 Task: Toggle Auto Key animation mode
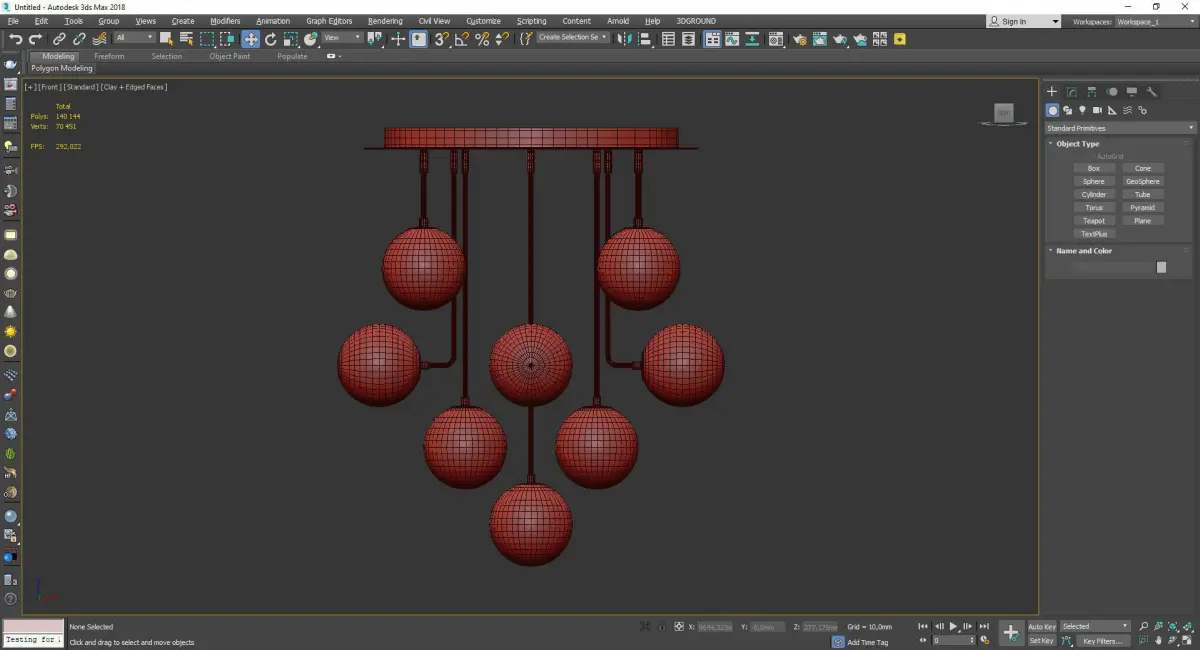point(1041,627)
